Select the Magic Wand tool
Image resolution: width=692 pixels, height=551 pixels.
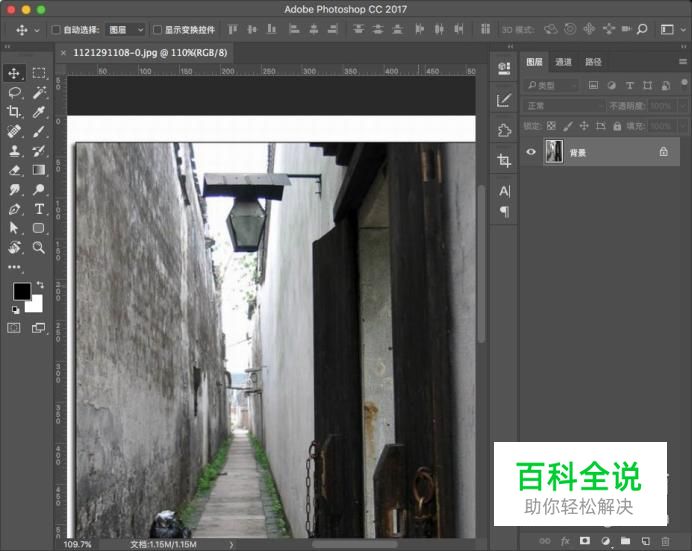coord(39,92)
